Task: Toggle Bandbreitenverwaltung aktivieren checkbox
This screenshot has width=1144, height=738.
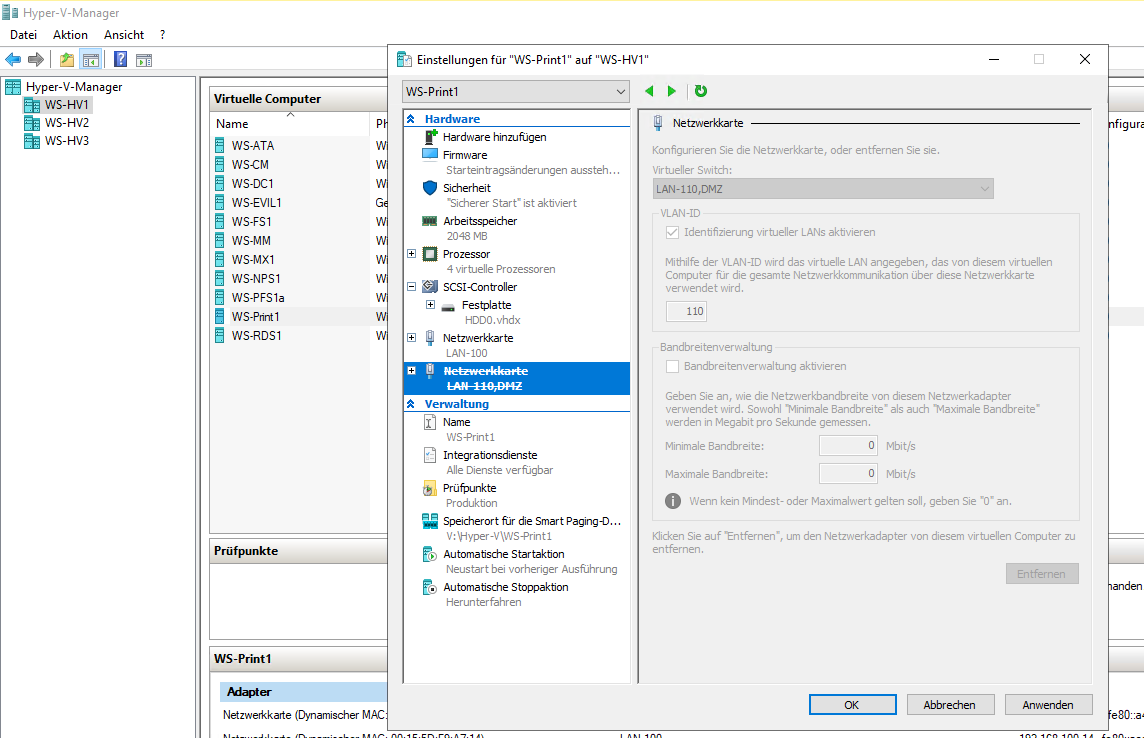Action: [672, 367]
